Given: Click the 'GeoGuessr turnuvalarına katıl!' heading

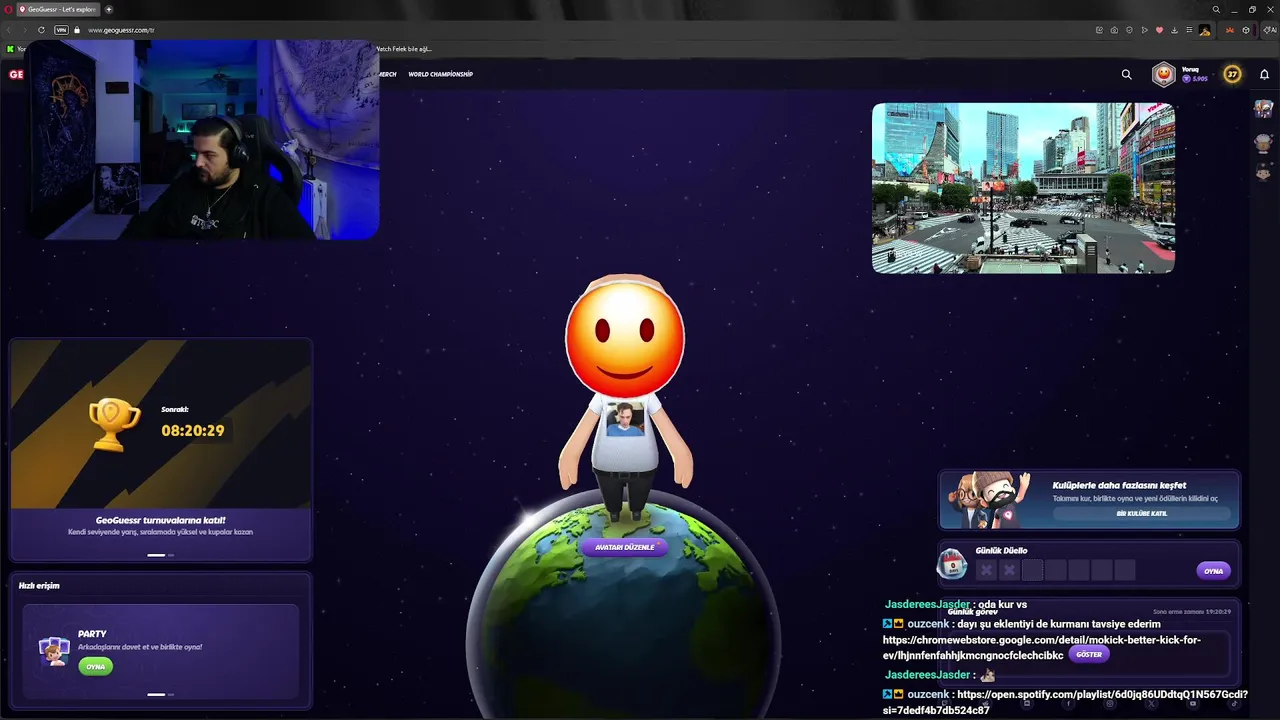Looking at the screenshot, I should click(x=160, y=520).
